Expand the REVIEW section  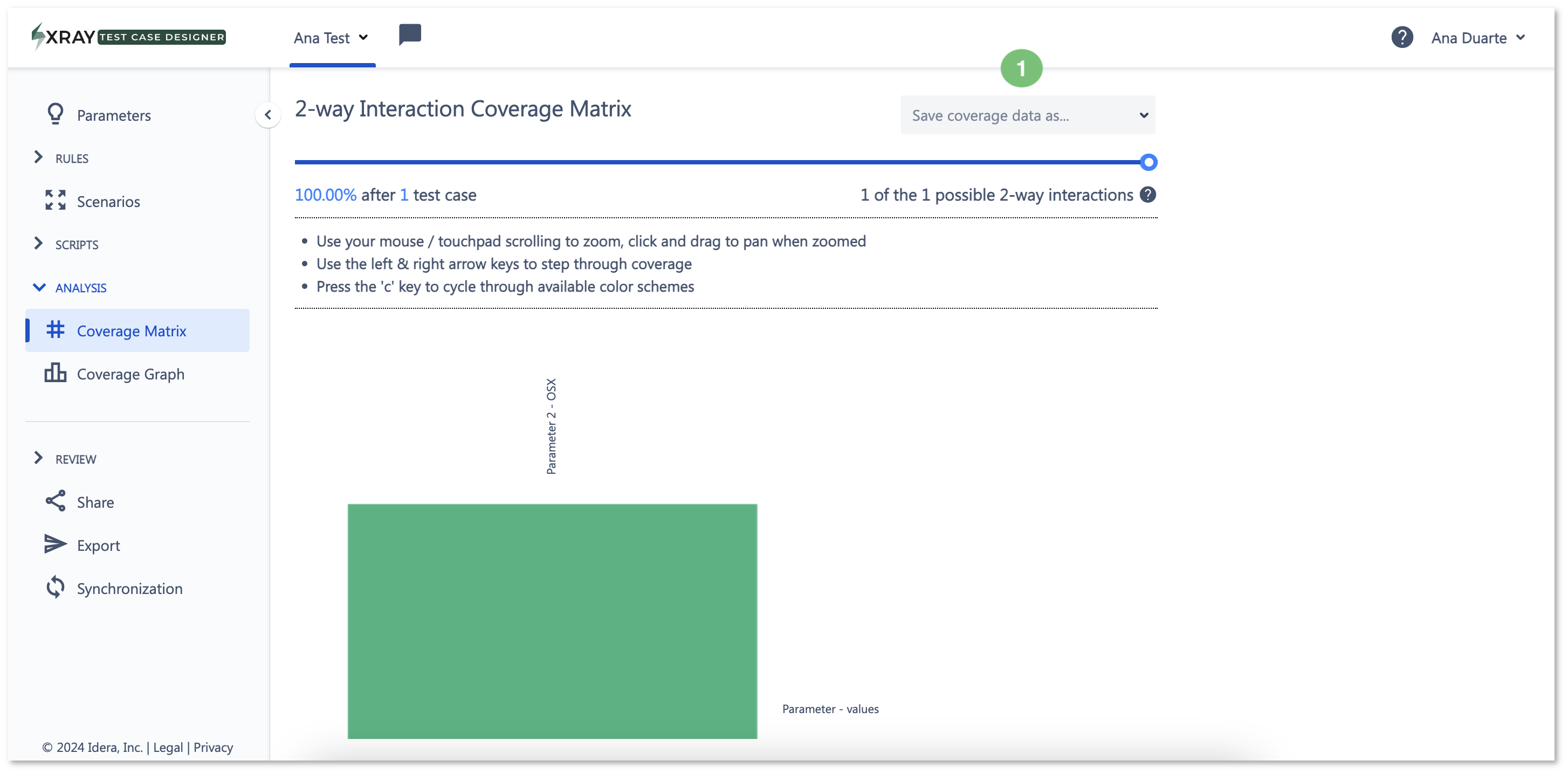(x=65, y=459)
